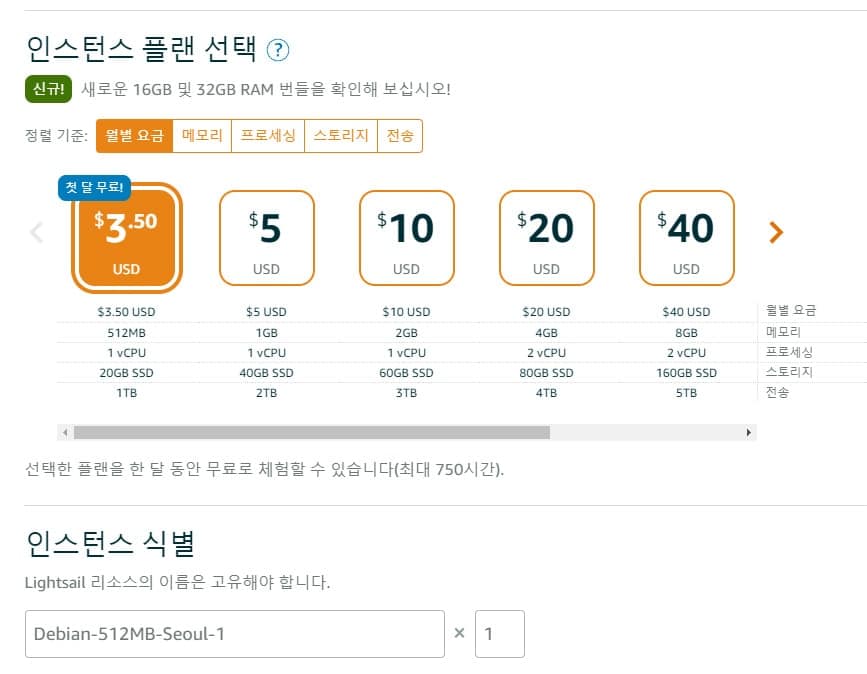The height and width of the screenshot is (674, 867).
Task: Choose the $10 USD plan
Action: pyautogui.click(x=406, y=238)
